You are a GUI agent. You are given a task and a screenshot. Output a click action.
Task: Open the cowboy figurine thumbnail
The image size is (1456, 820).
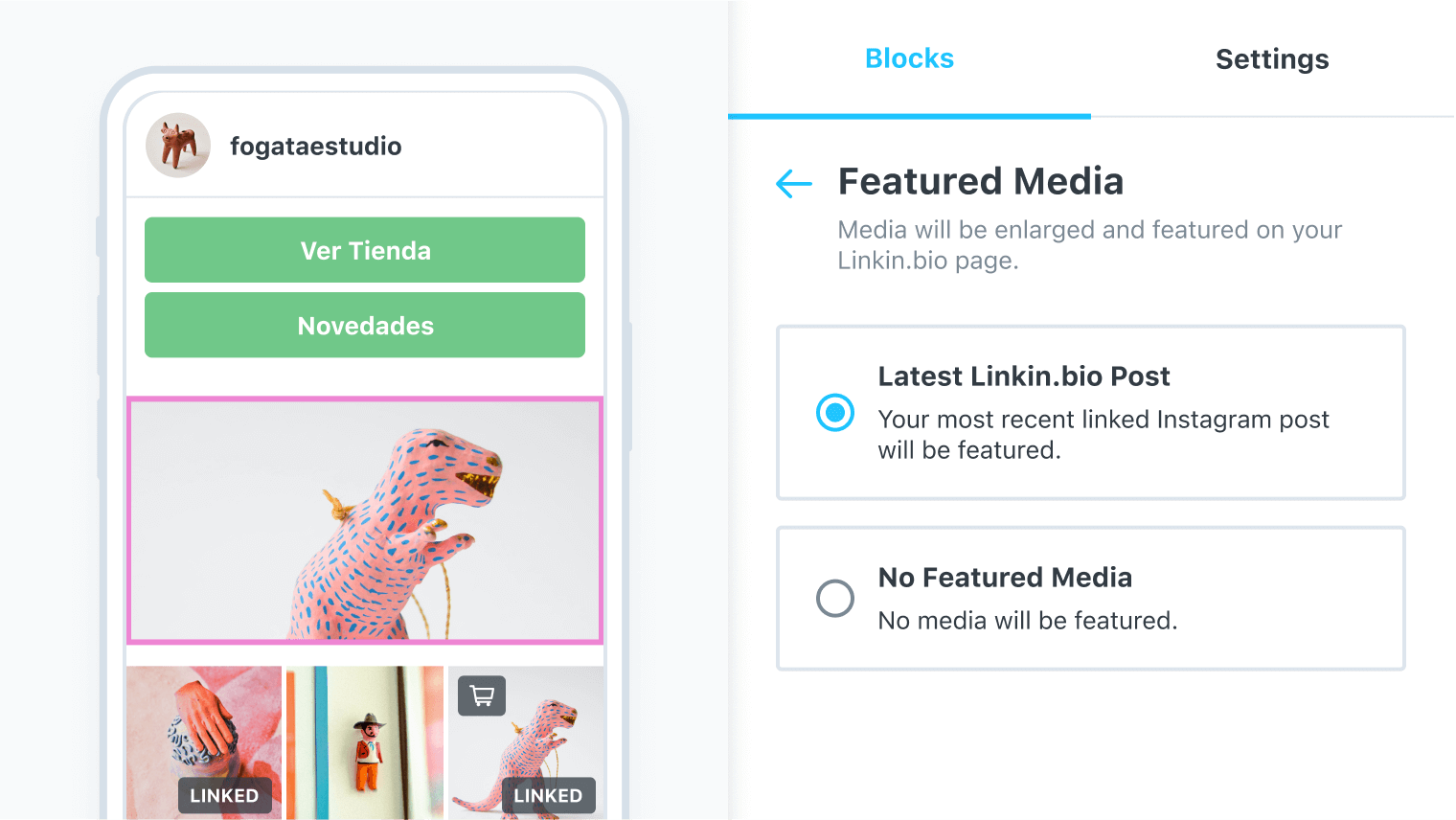(365, 742)
